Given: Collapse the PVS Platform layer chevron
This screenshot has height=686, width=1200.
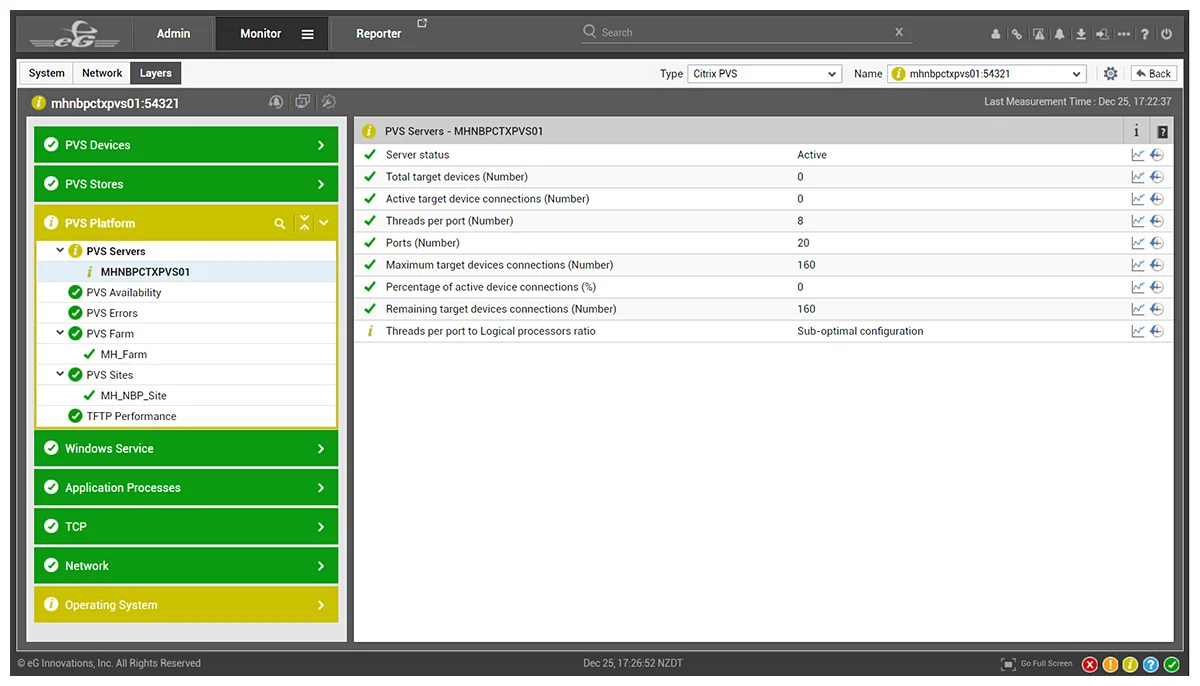Looking at the screenshot, I should 324,223.
